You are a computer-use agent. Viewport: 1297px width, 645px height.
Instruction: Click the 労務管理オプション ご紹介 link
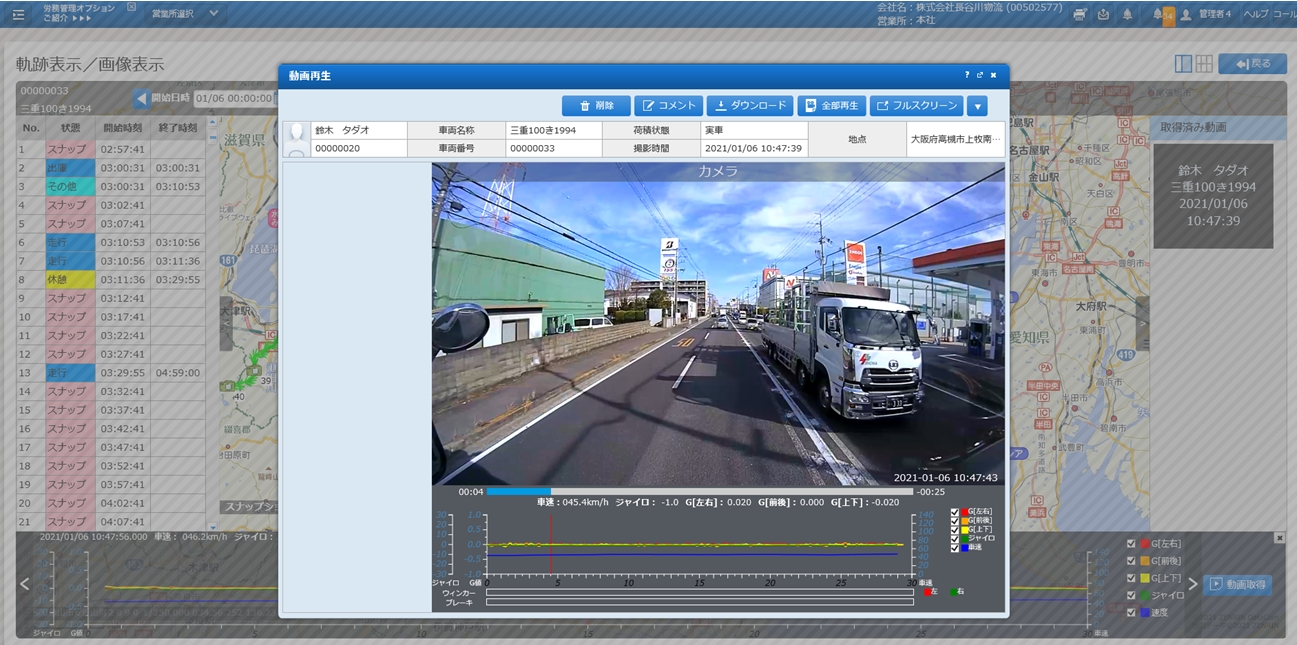pos(78,13)
